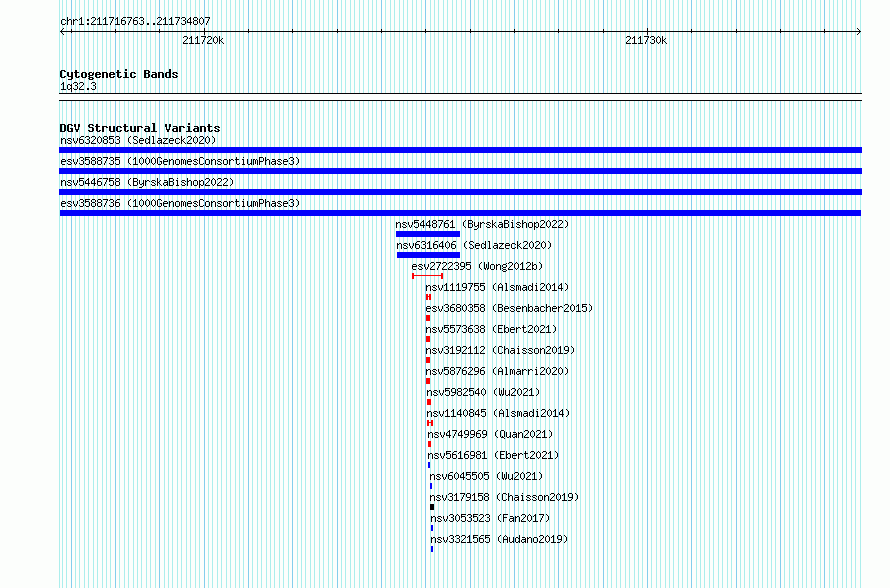This screenshot has height=588, width=890.
Task: Open variant label nsv5573638 (Ebert2021)
Action: tap(492, 329)
